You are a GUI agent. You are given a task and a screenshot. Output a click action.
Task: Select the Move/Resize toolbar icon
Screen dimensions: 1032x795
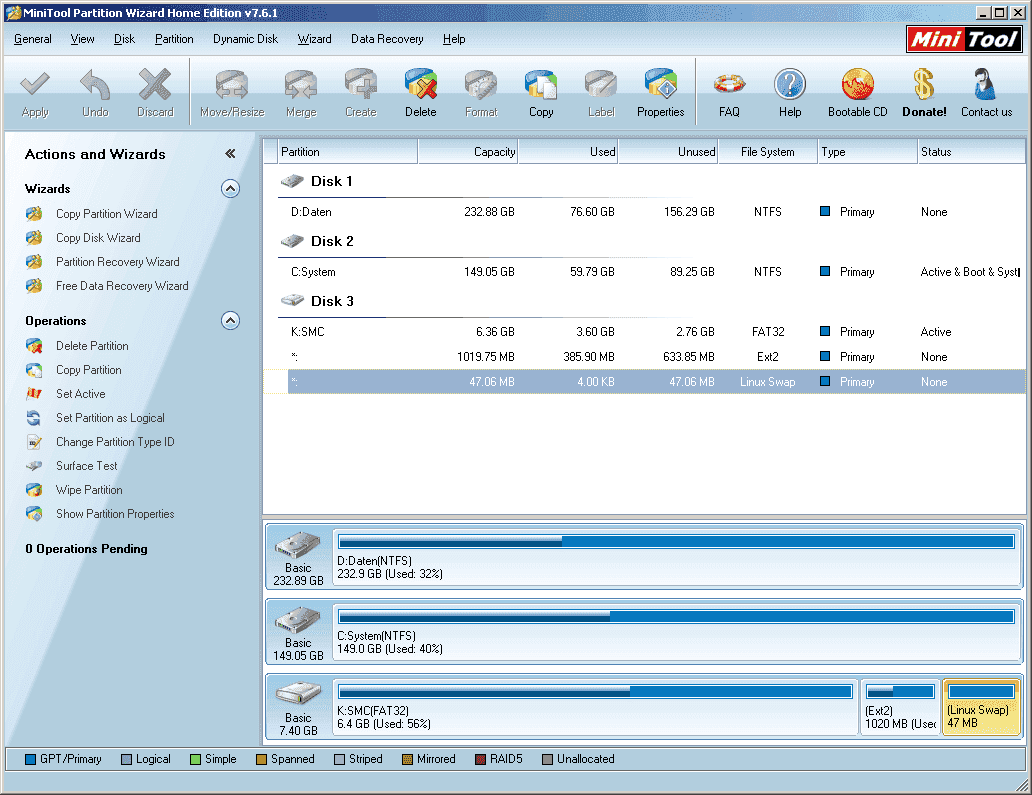pos(232,85)
